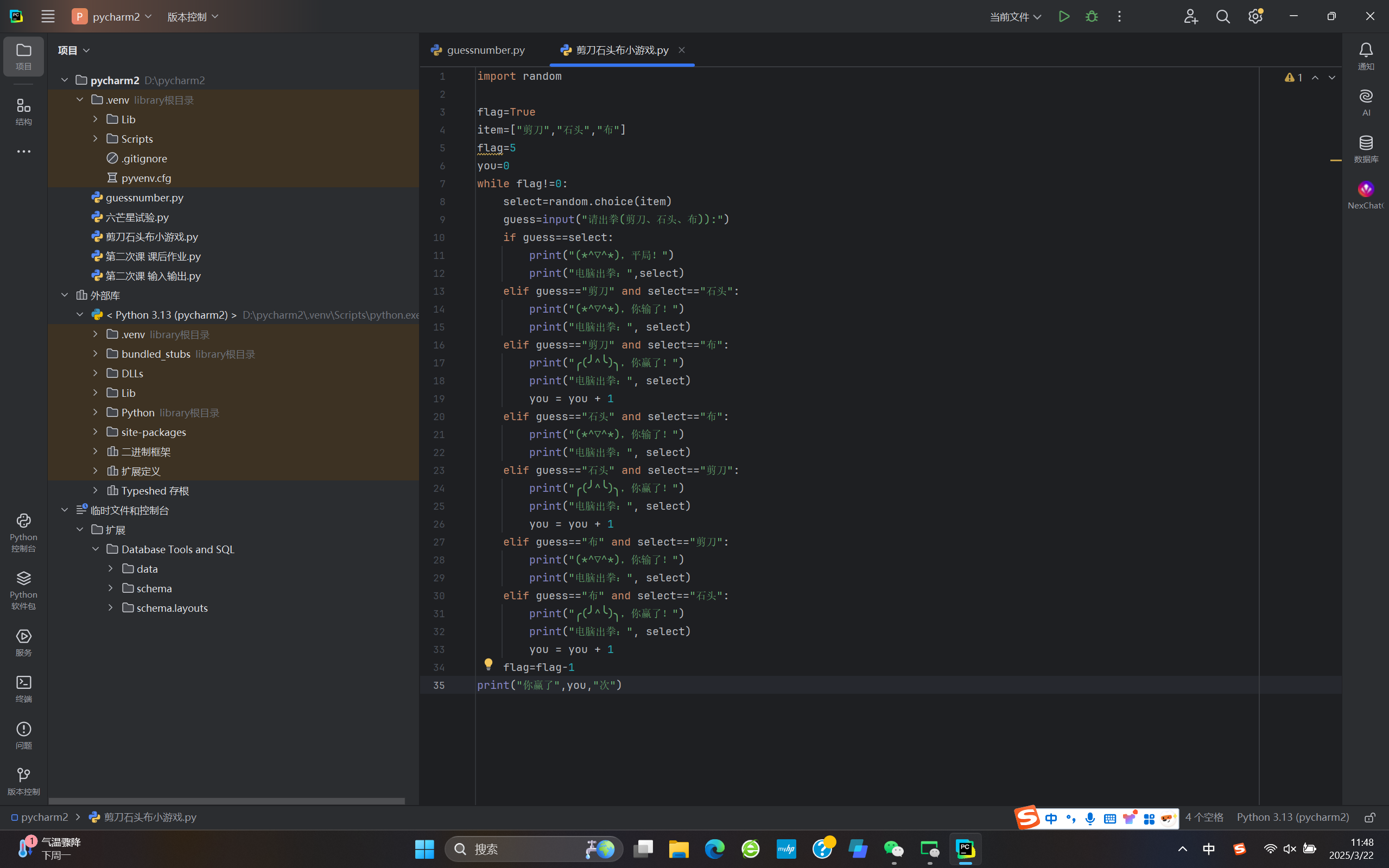
Task: Toggle the read-only lock icon in status bar
Action: (1369, 817)
